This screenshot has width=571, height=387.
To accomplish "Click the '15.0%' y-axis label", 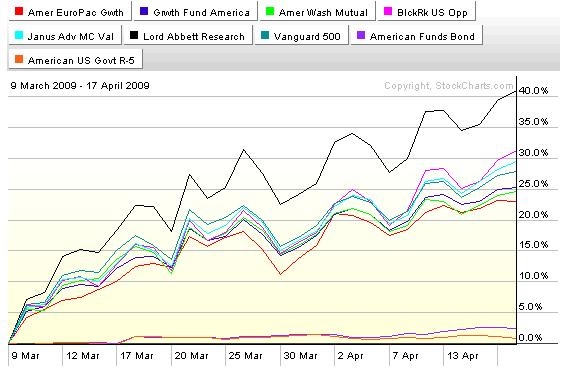I will coord(533,245).
